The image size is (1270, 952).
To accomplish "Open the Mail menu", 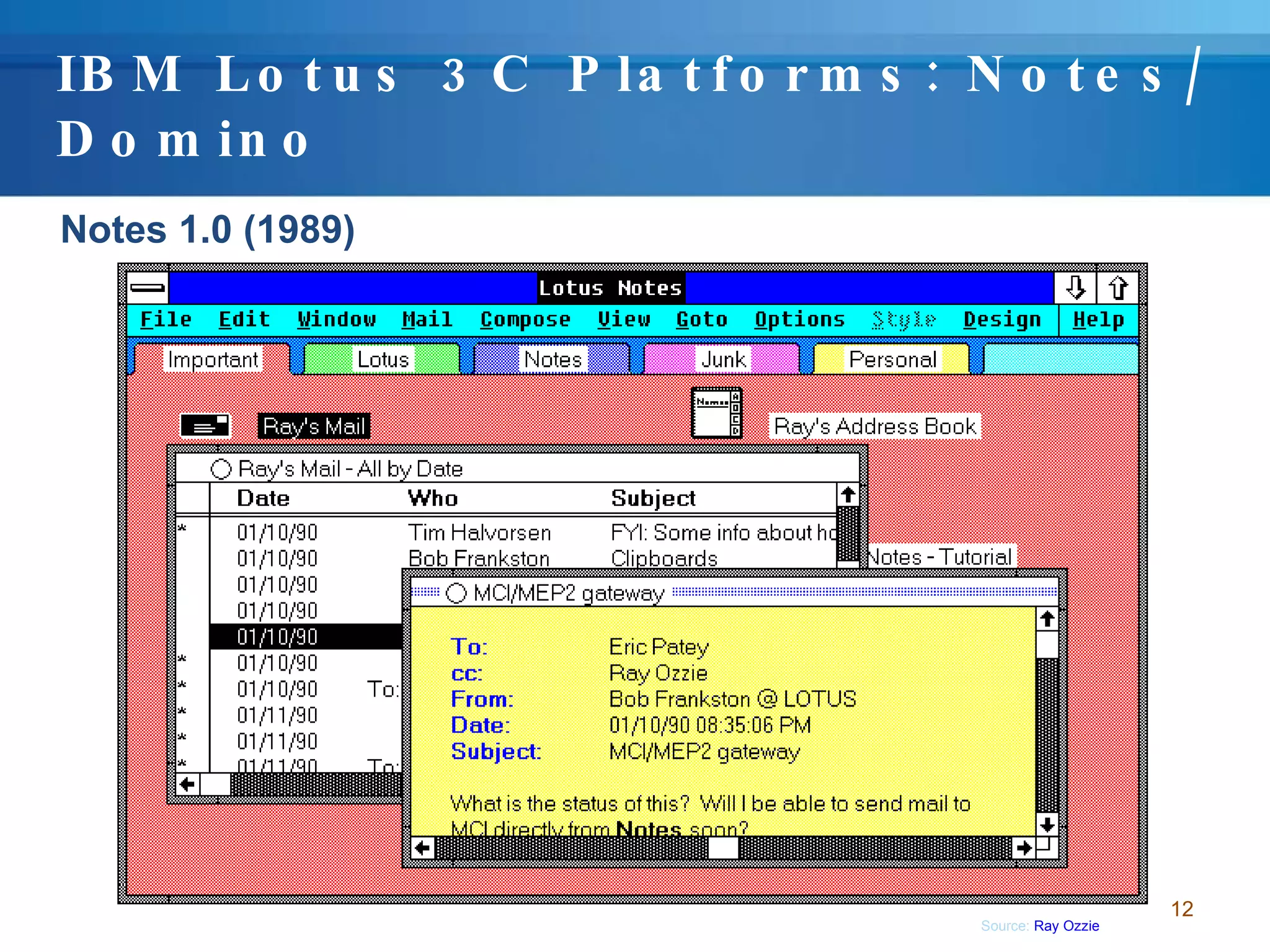I will pos(427,320).
